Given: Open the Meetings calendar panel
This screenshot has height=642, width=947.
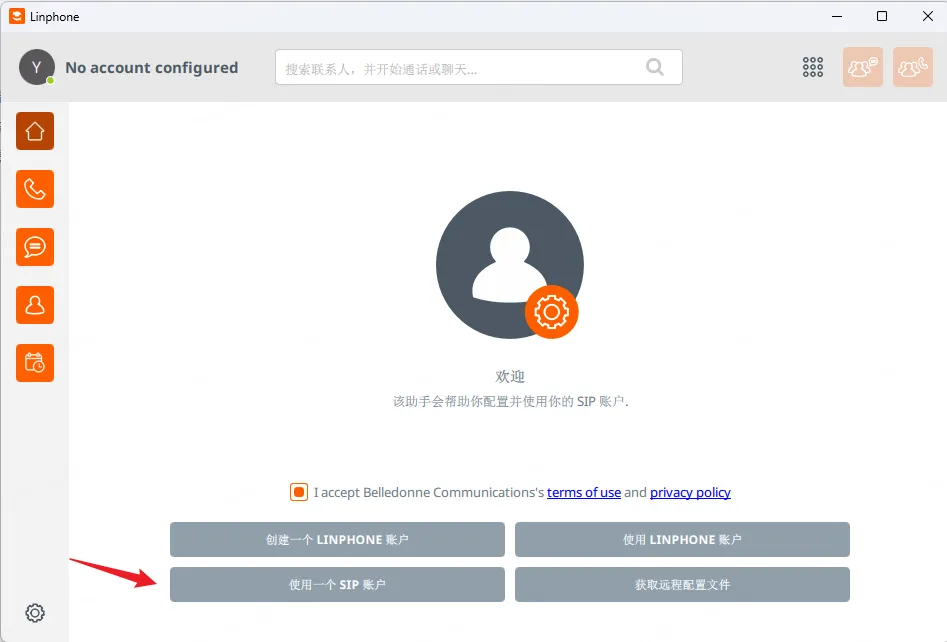Looking at the screenshot, I should coord(35,363).
